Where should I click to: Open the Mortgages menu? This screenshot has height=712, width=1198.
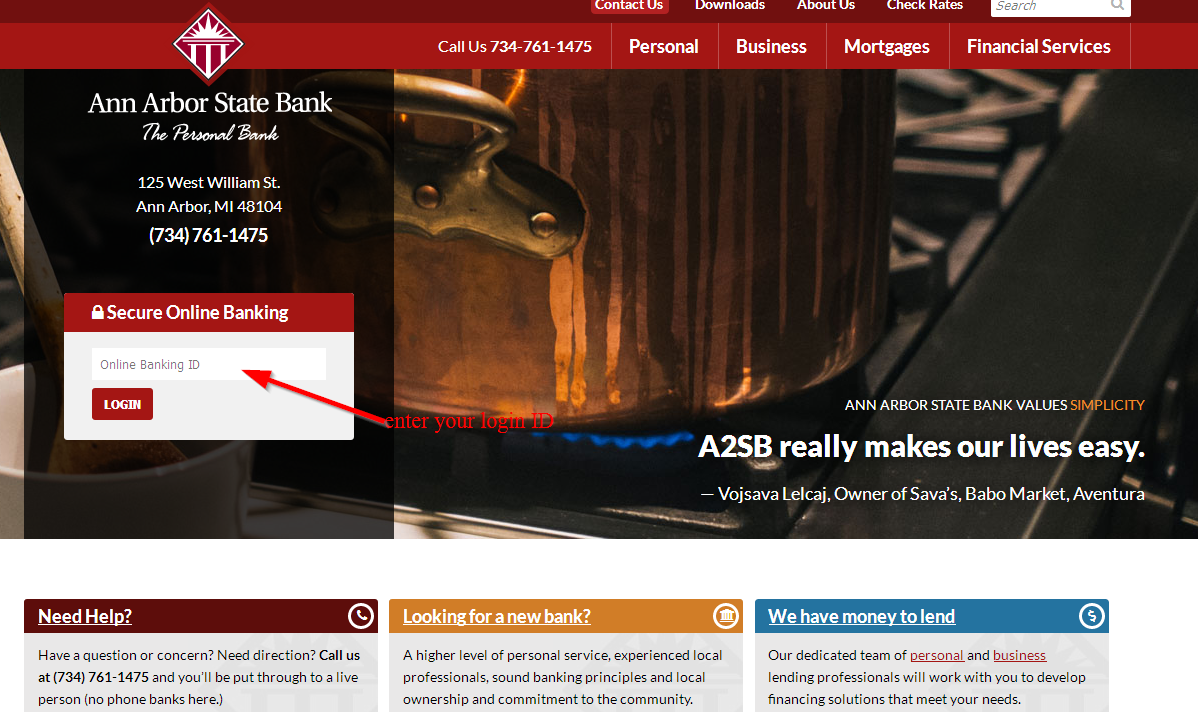coord(887,47)
